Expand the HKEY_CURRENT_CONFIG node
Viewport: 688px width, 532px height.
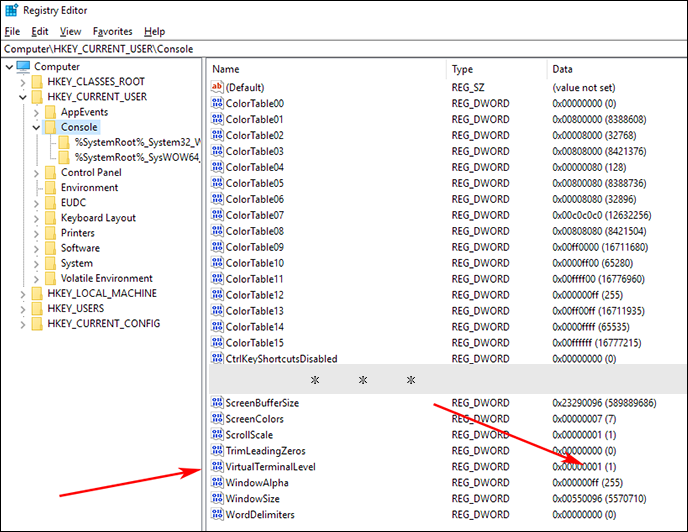(x=23, y=324)
